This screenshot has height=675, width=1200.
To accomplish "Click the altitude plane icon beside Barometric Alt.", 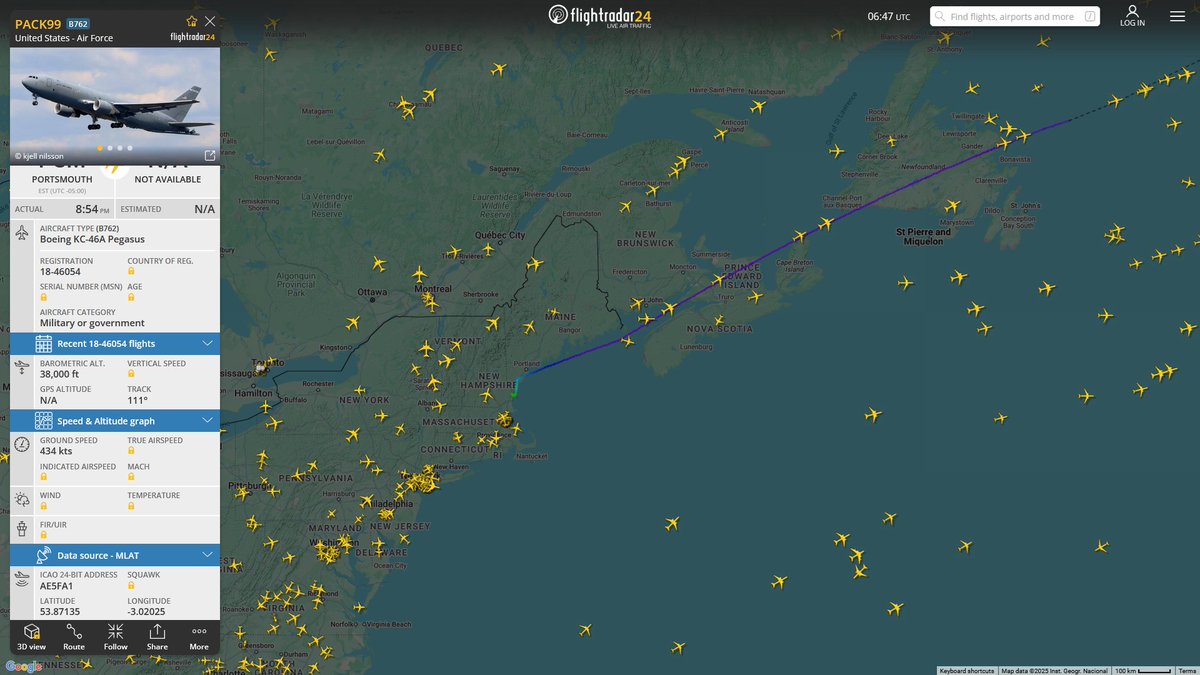I will coord(23,368).
